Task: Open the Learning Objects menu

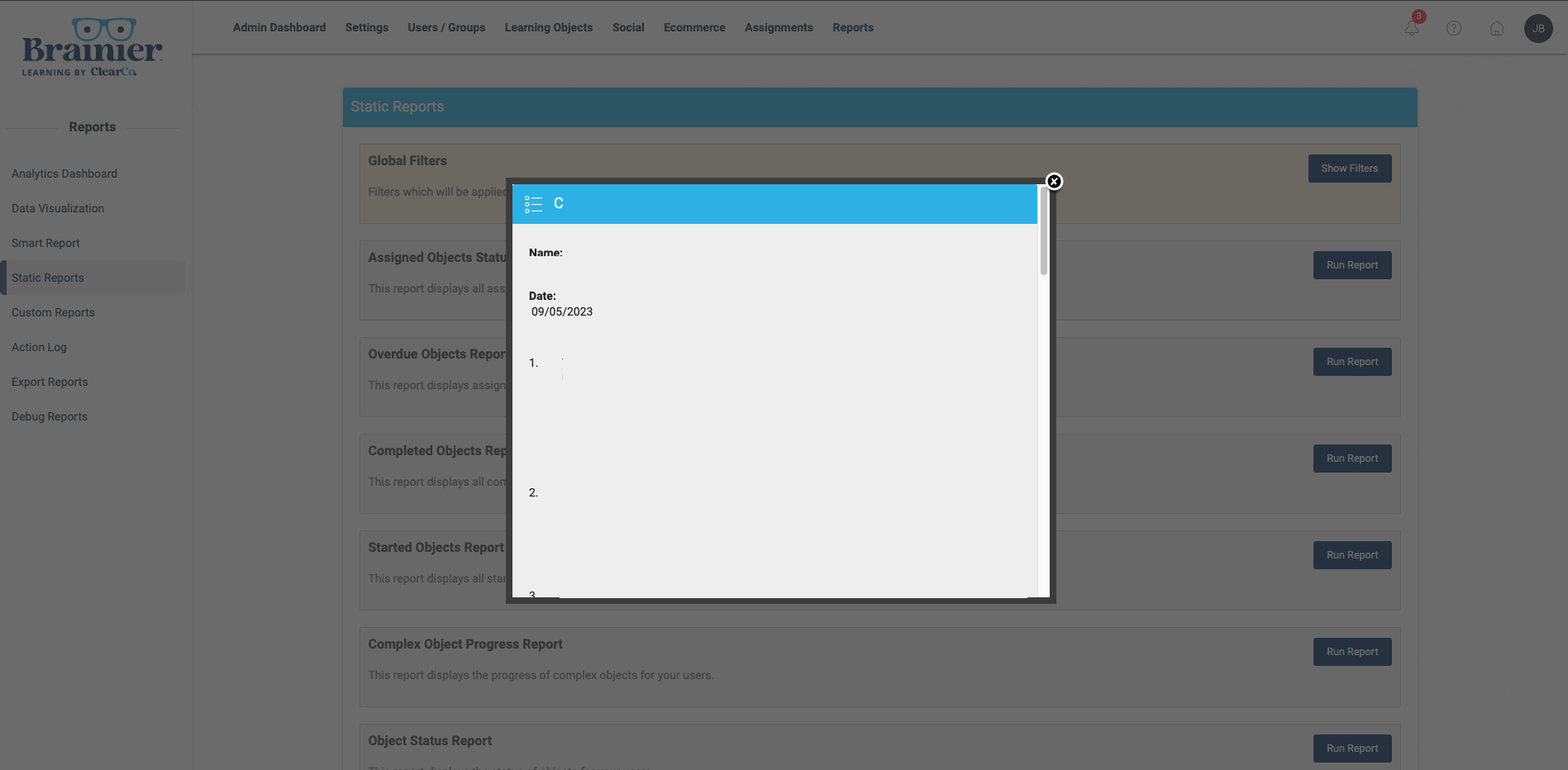Action: pyautogui.click(x=549, y=27)
